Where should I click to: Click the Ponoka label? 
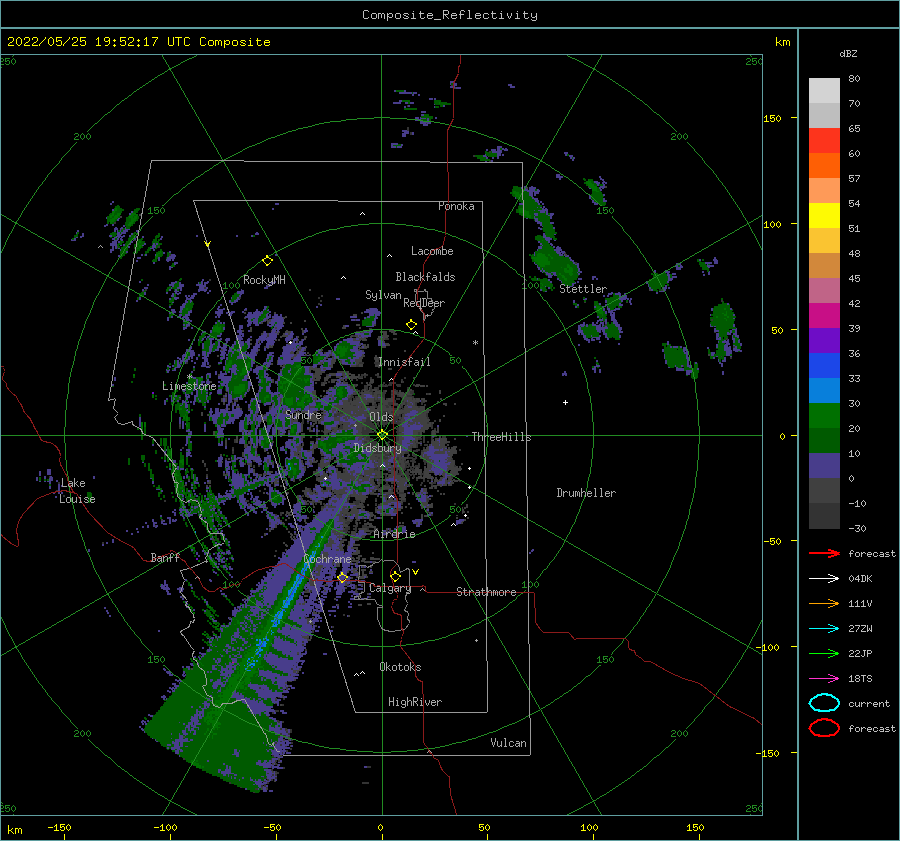click(x=456, y=206)
